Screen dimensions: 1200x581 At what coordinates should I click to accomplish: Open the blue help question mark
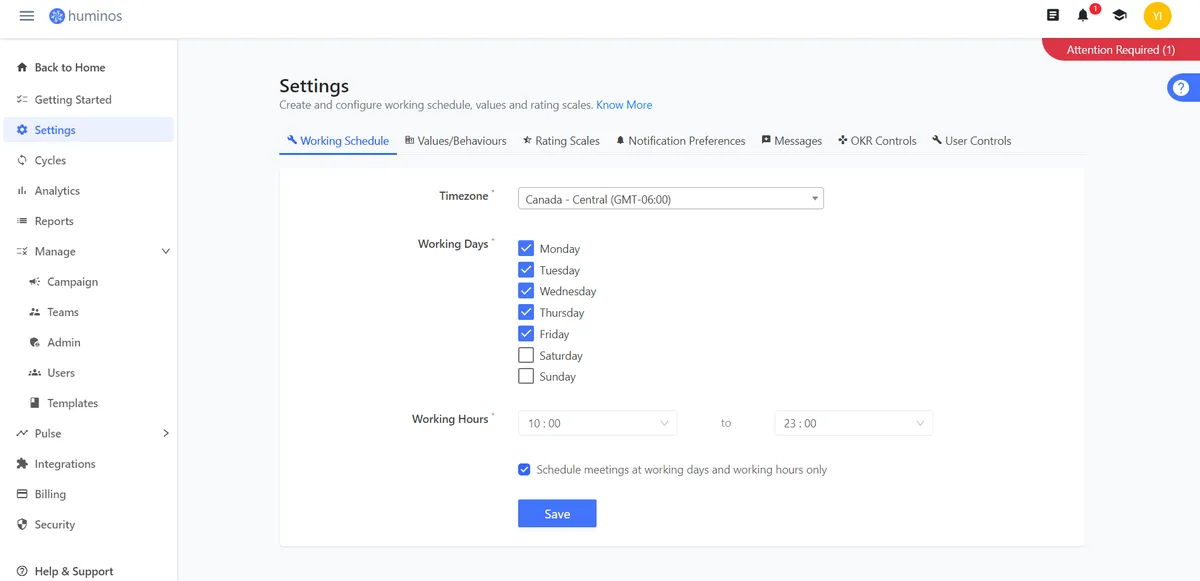tap(1180, 88)
